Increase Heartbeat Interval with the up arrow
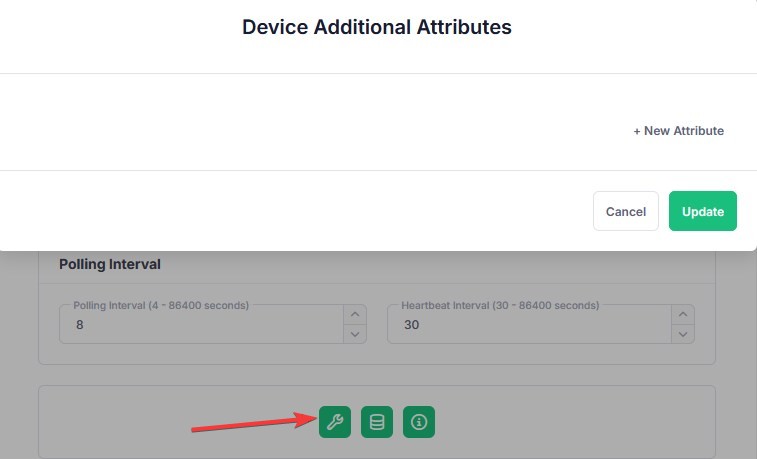Viewport: 757px width, 459px height. (x=683, y=314)
